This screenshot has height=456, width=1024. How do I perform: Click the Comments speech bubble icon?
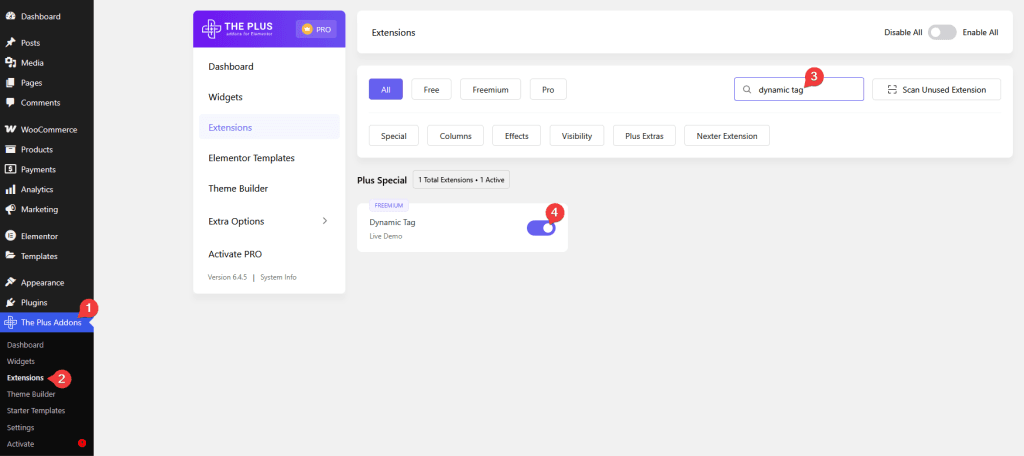tap(10, 103)
